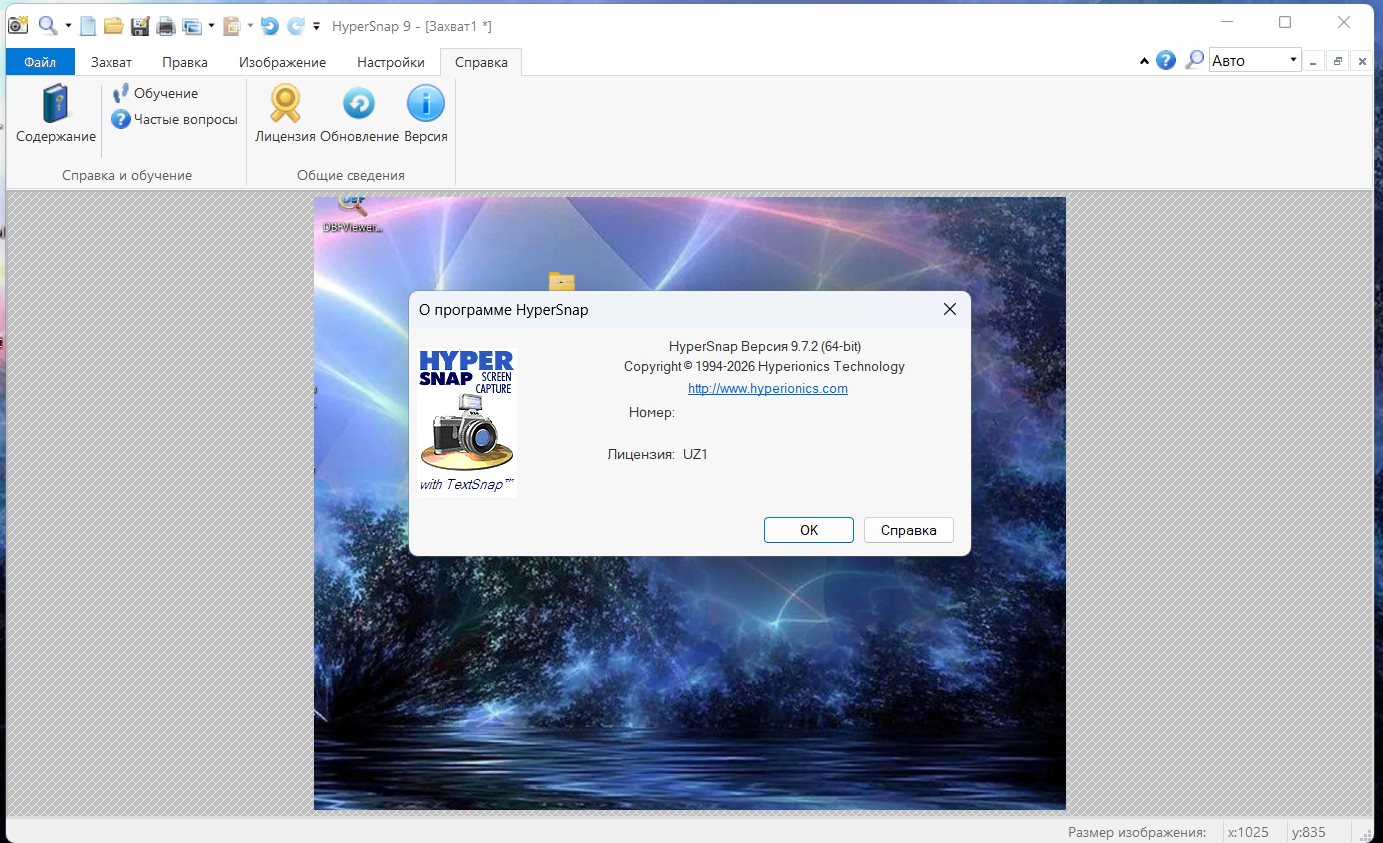
Task: Click the Версия info icon
Action: click(426, 115)
